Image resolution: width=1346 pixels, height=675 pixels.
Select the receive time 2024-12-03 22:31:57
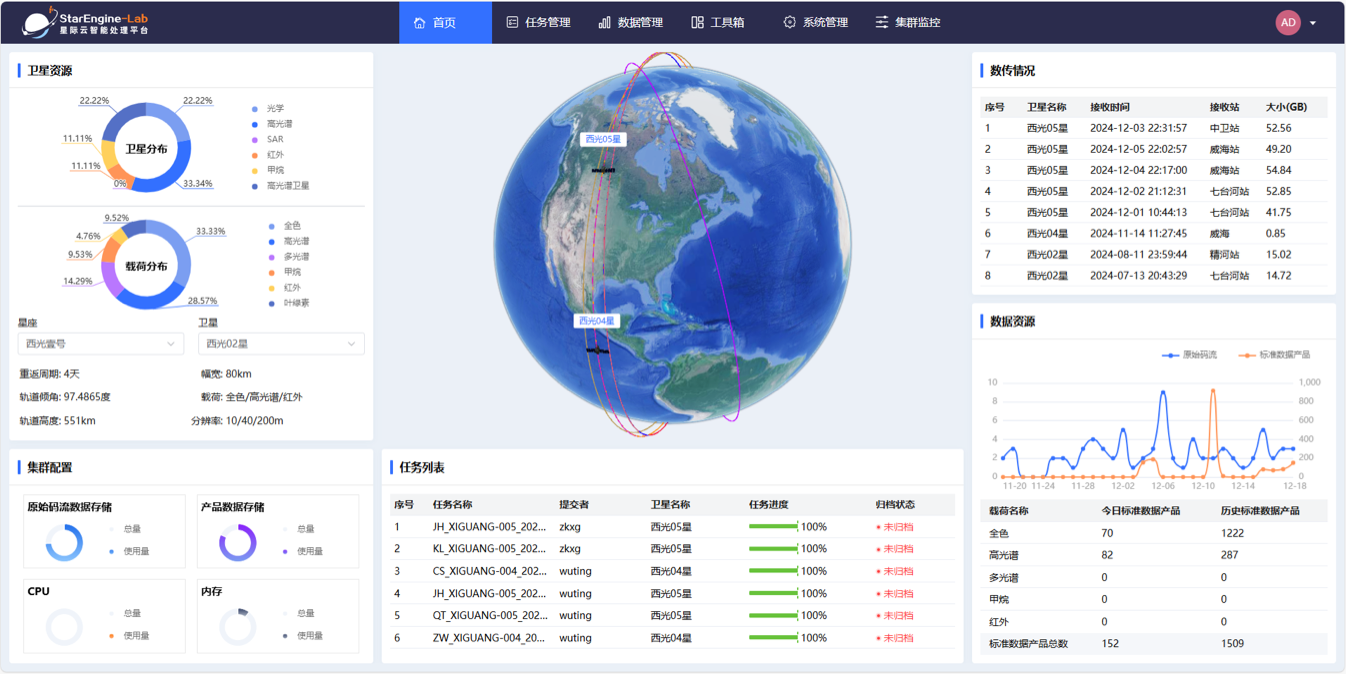[1138, 128]
